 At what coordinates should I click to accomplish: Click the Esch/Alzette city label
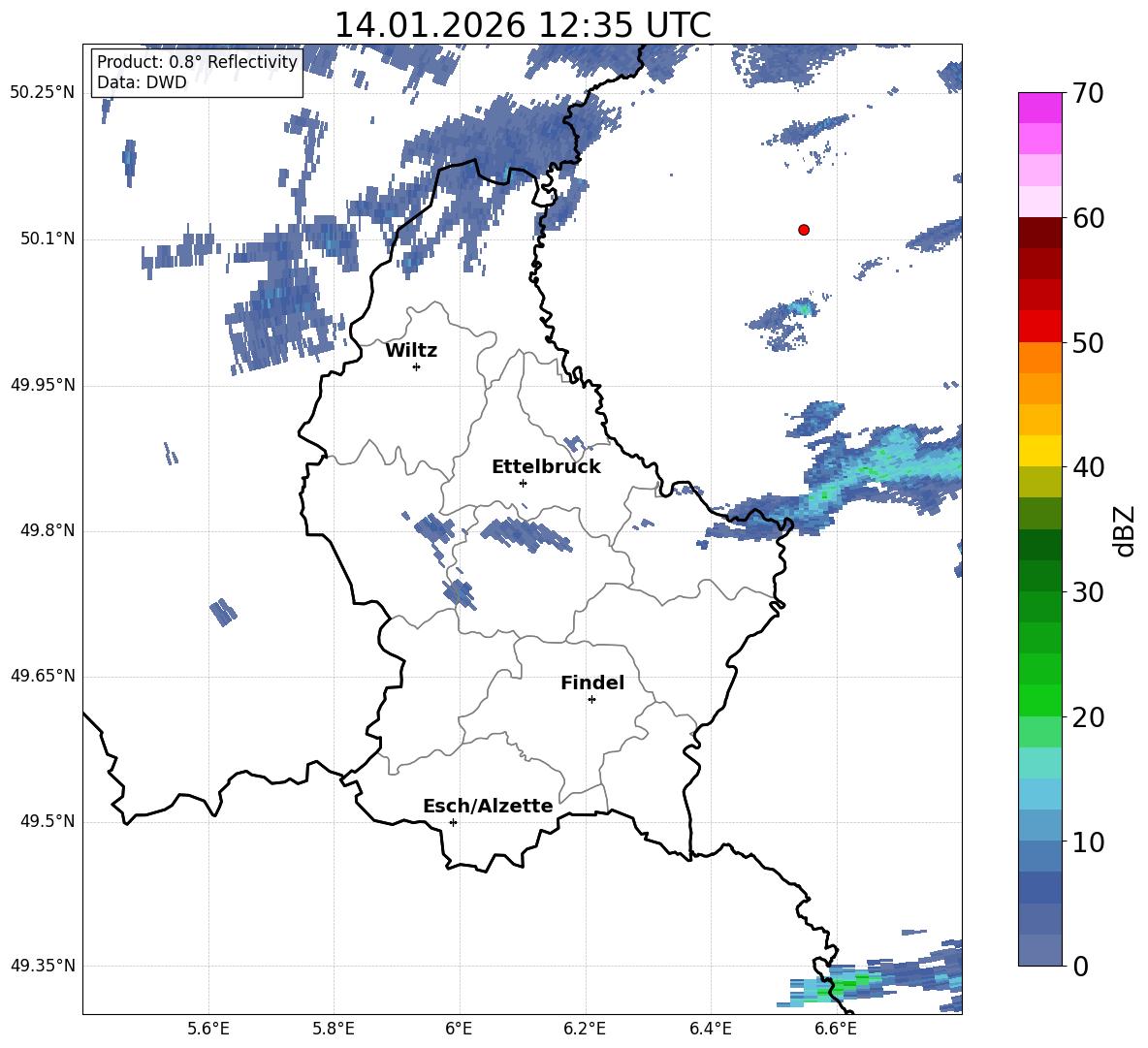pyautogui.click(x=489, y=806)
